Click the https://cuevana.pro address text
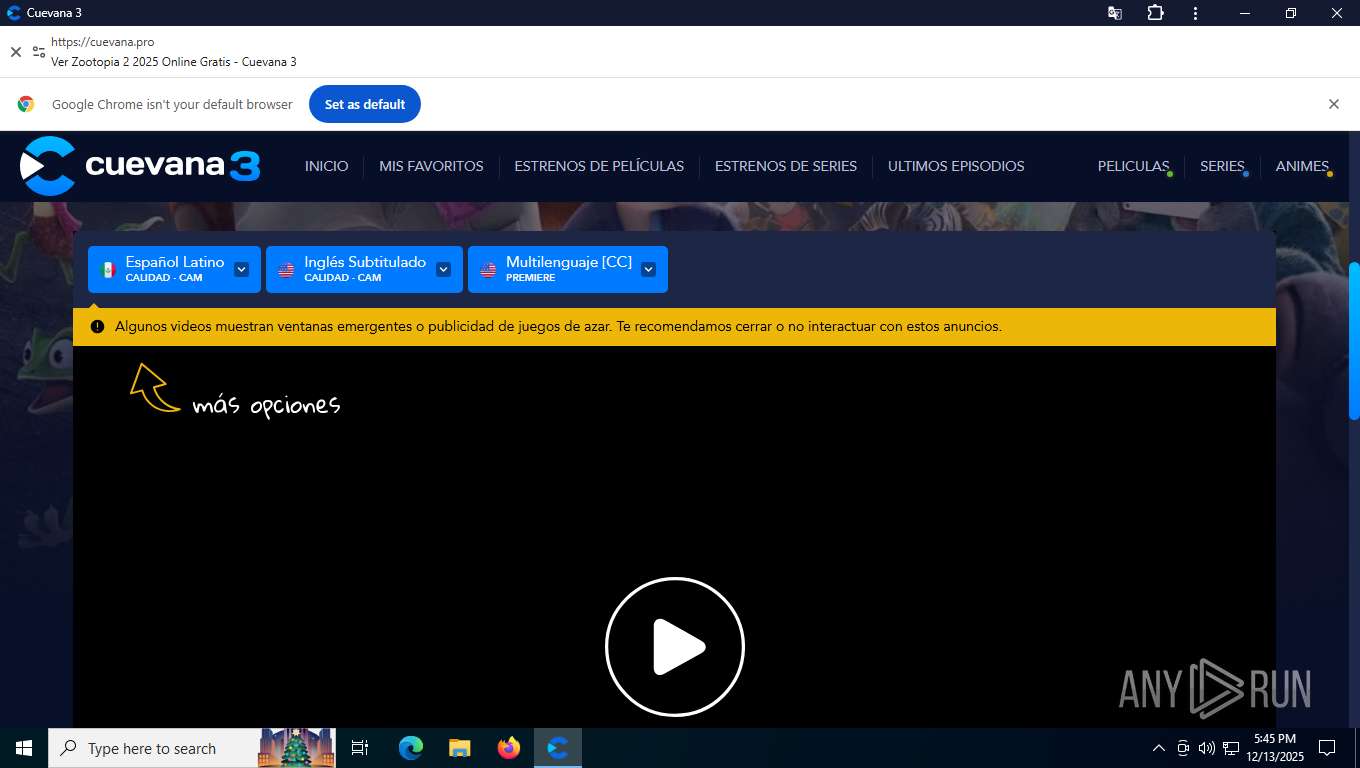The height and width of the screenshot is (768, 1360). click(103, 42)
